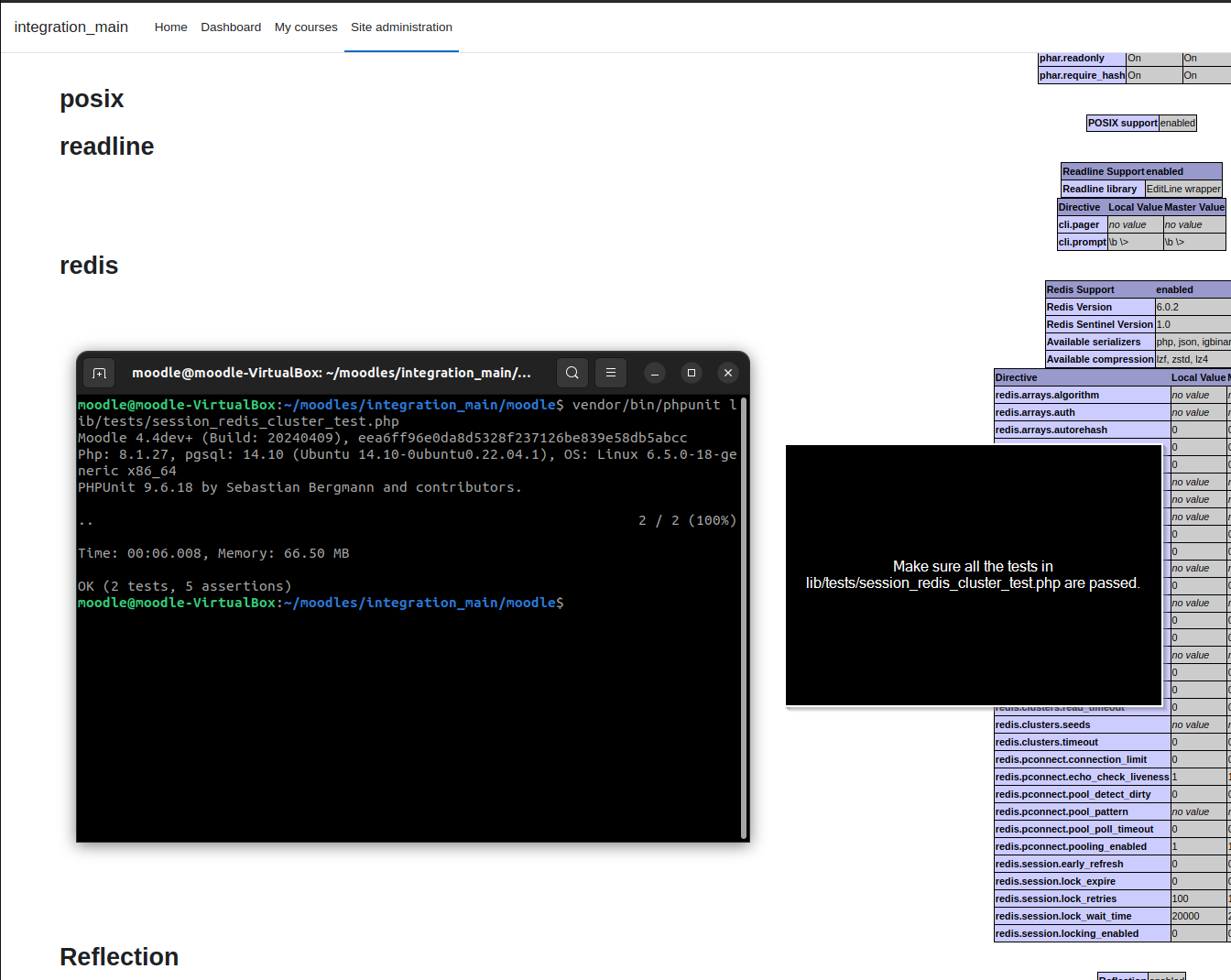The image size is (1231, 980).
Task: Open the Dashboard tab
Action: (x=231, y=27)
